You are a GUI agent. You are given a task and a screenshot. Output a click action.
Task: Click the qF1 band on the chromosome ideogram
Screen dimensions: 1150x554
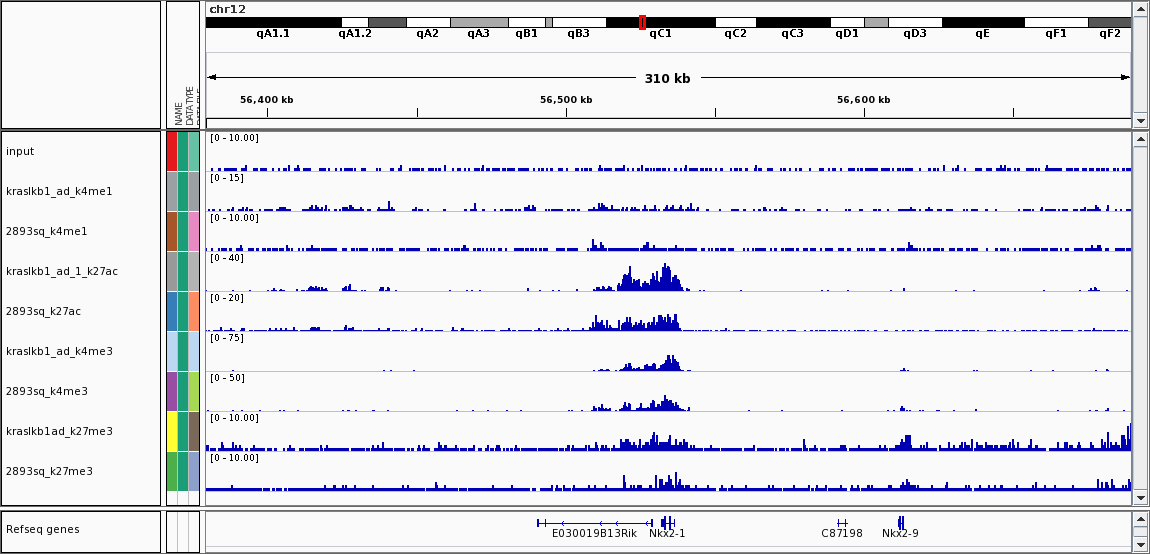pyautogui.click(x=1056, y=22)
